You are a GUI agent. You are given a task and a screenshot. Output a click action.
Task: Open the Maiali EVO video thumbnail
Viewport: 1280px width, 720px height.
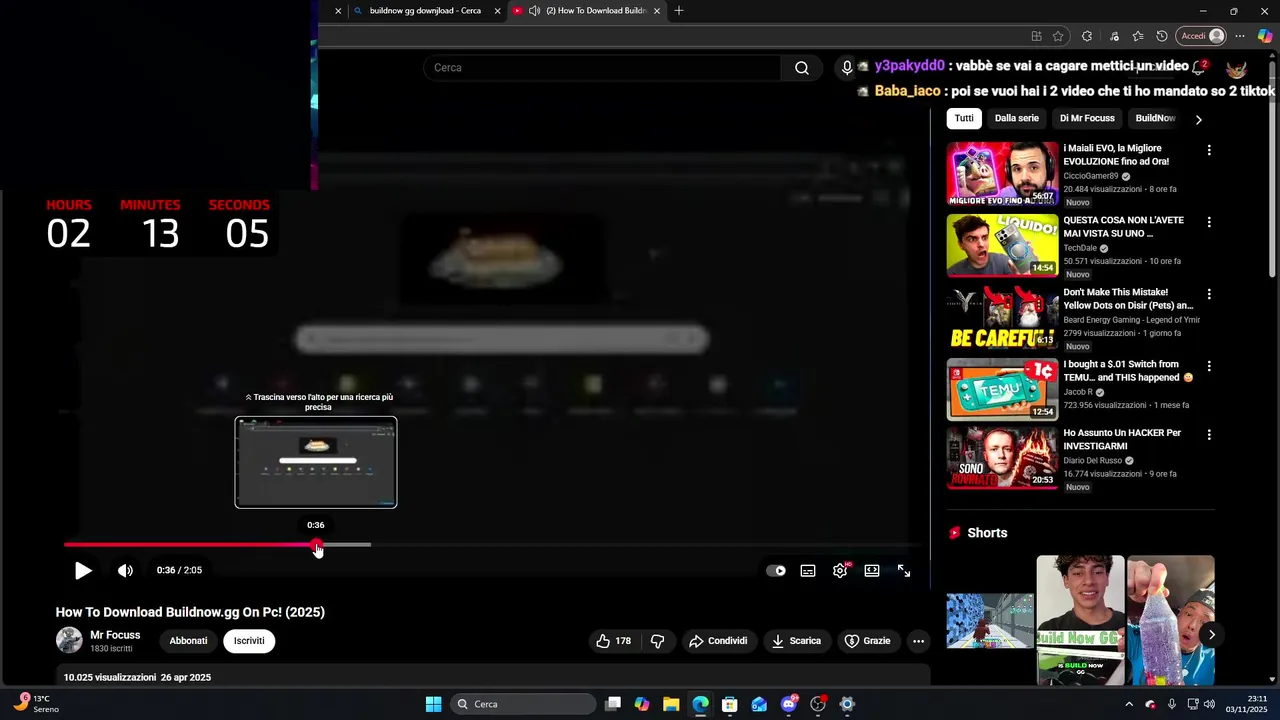pos(1002,173)
